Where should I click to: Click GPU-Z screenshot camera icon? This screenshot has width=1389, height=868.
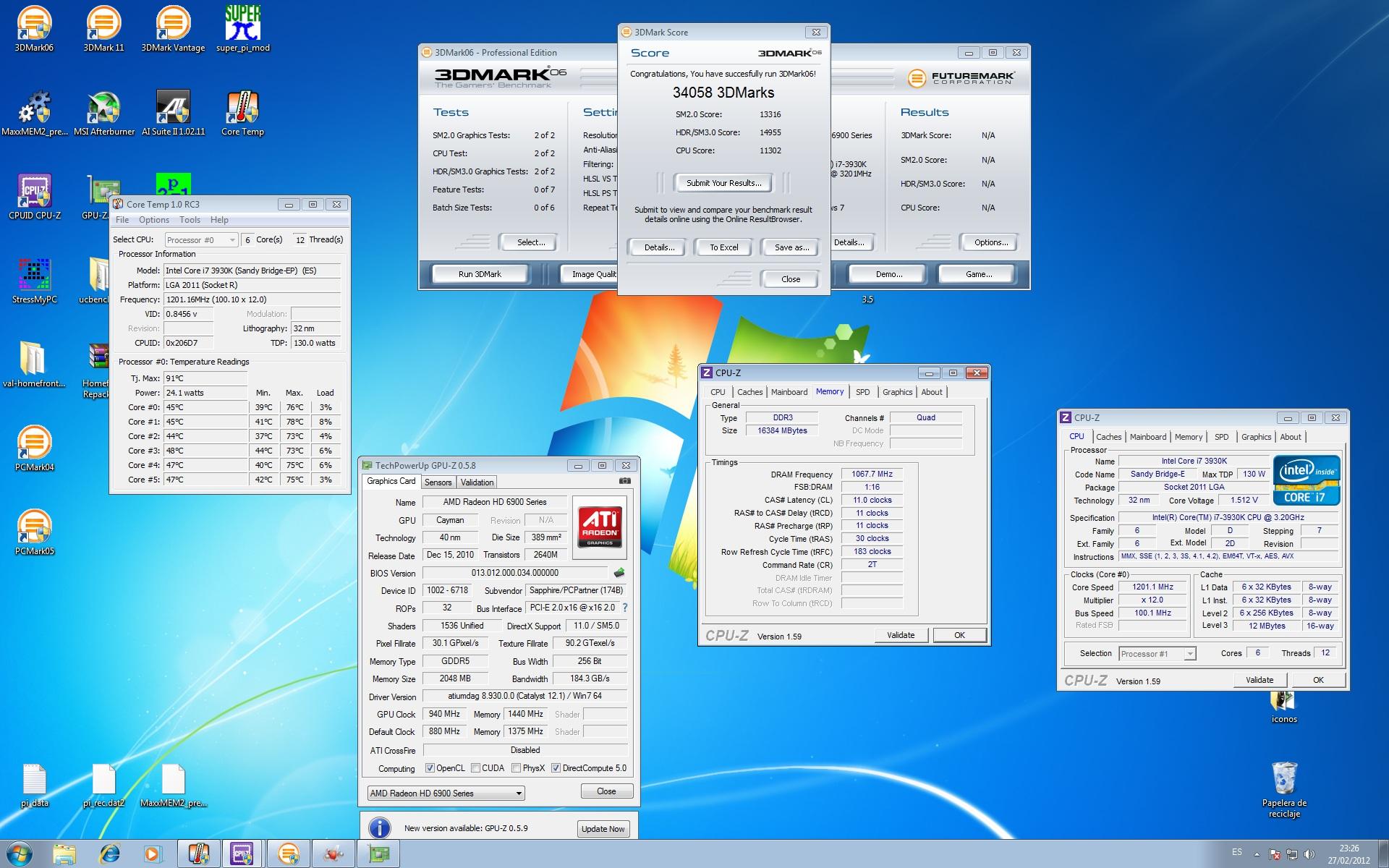pos(625,481)
